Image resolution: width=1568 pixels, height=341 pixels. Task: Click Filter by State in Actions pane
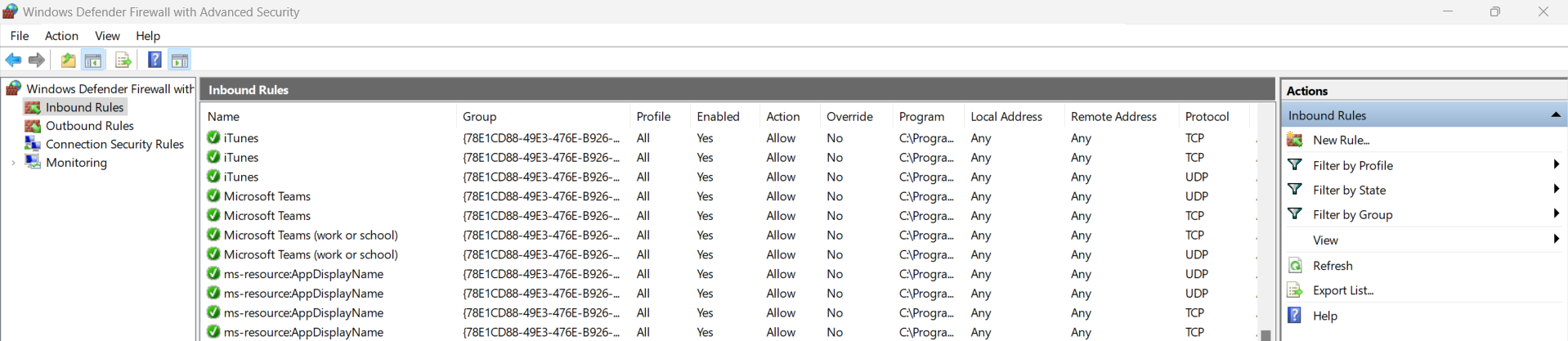click(1349, 190)
